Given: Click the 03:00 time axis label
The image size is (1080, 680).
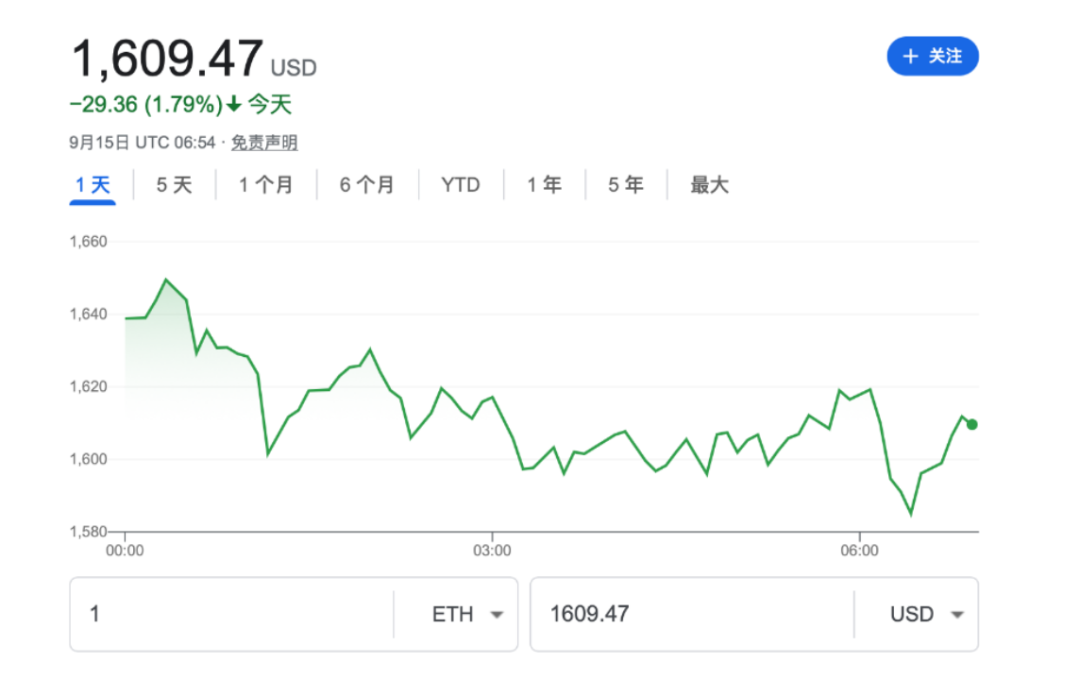Looking at the screenshot, I should pos(491,550).
